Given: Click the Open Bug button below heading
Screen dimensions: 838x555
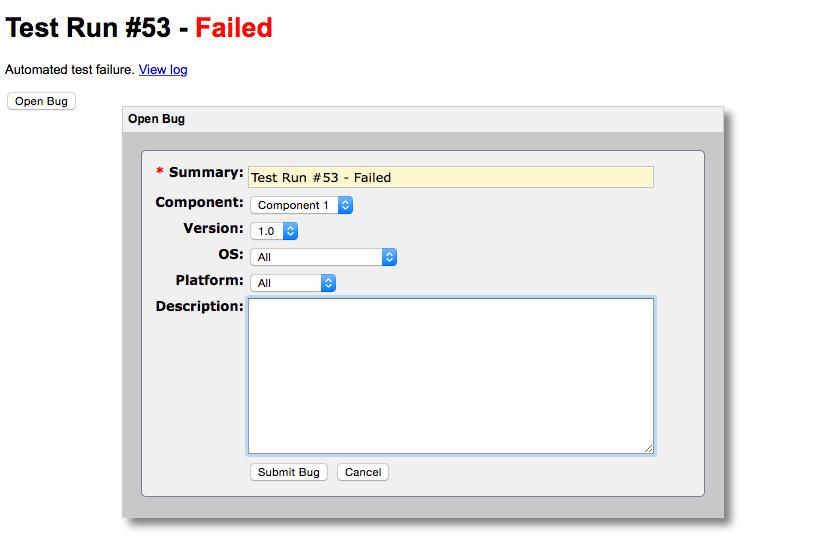Looking at the screenshot, I should point(41,101).
